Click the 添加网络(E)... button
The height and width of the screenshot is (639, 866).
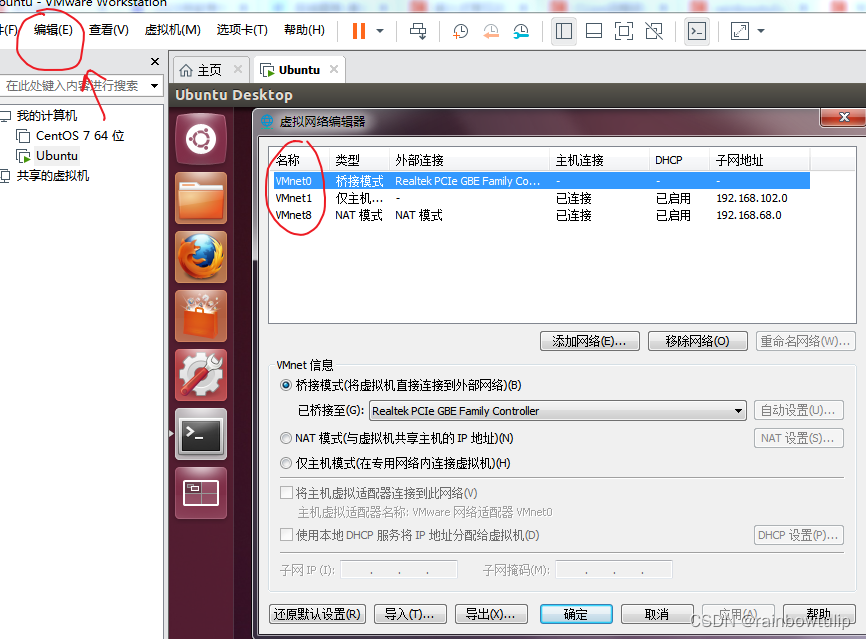589,341
